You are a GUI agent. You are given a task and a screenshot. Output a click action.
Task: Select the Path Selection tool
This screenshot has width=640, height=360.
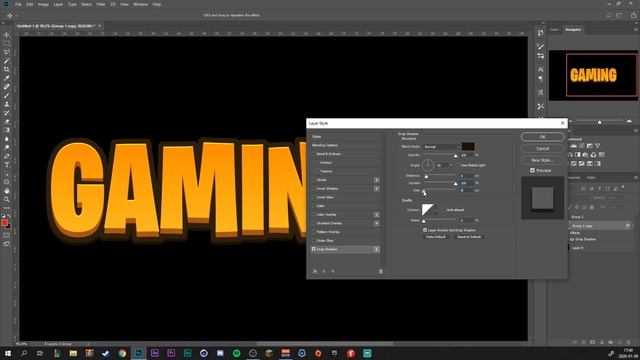click(x=7, y=173)
